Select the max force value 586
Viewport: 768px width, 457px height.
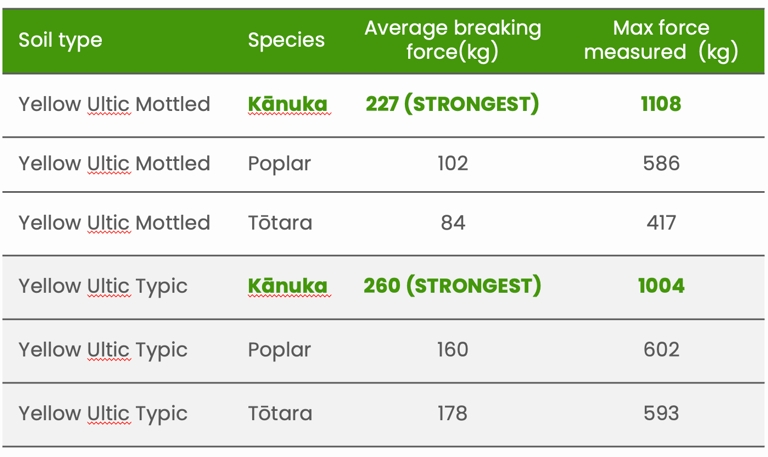pyautogui.click(x=661, y=164)
